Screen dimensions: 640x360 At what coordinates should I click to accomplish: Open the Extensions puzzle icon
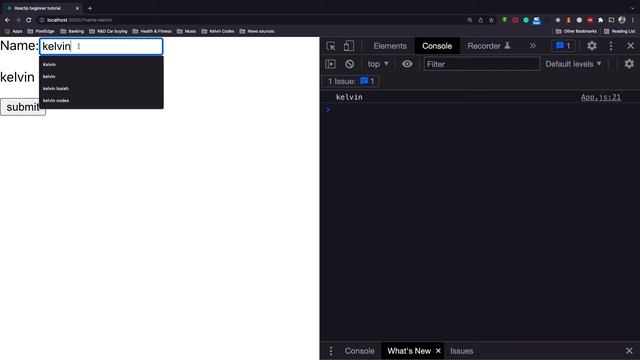(x=600, y=20)
